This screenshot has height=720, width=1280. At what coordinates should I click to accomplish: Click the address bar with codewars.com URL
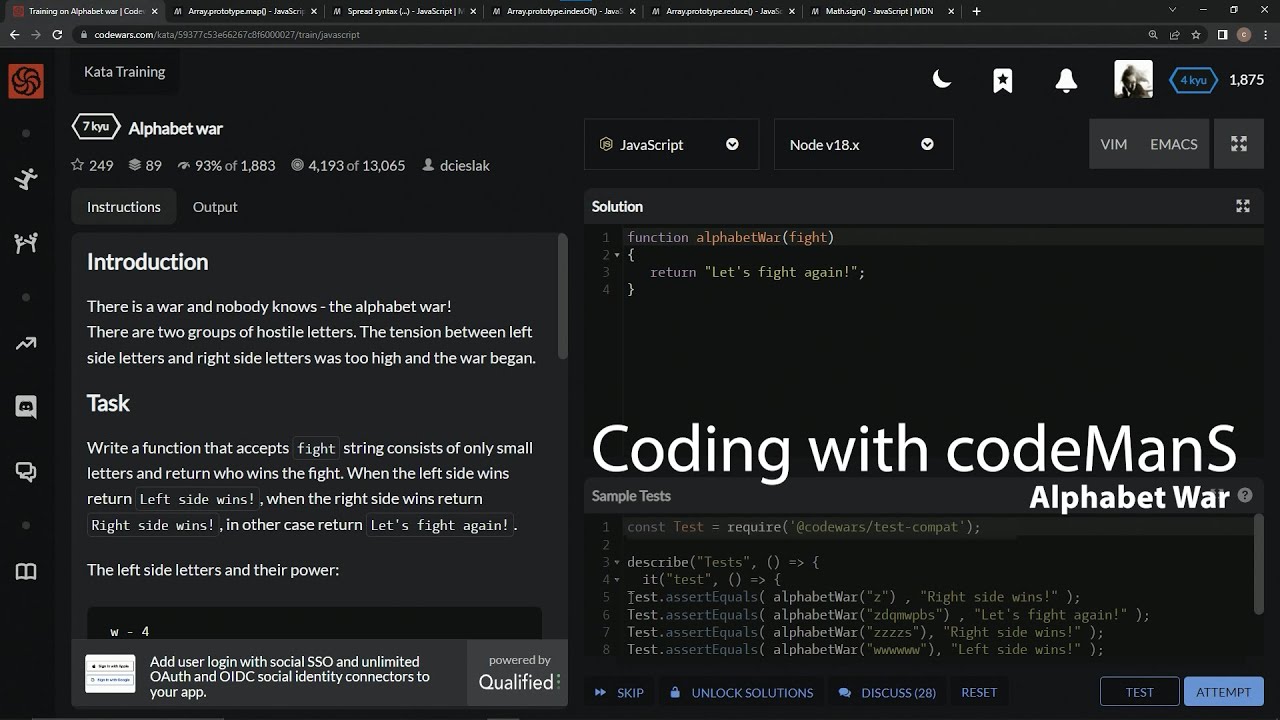pos(610,34)
